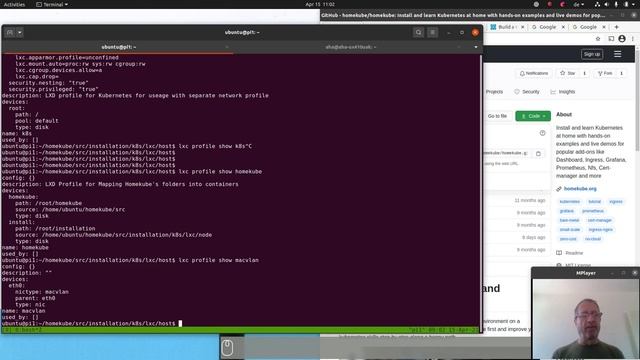640x360 pixels.
Task: Click the grafana topic tag
Action: point(567,211)
